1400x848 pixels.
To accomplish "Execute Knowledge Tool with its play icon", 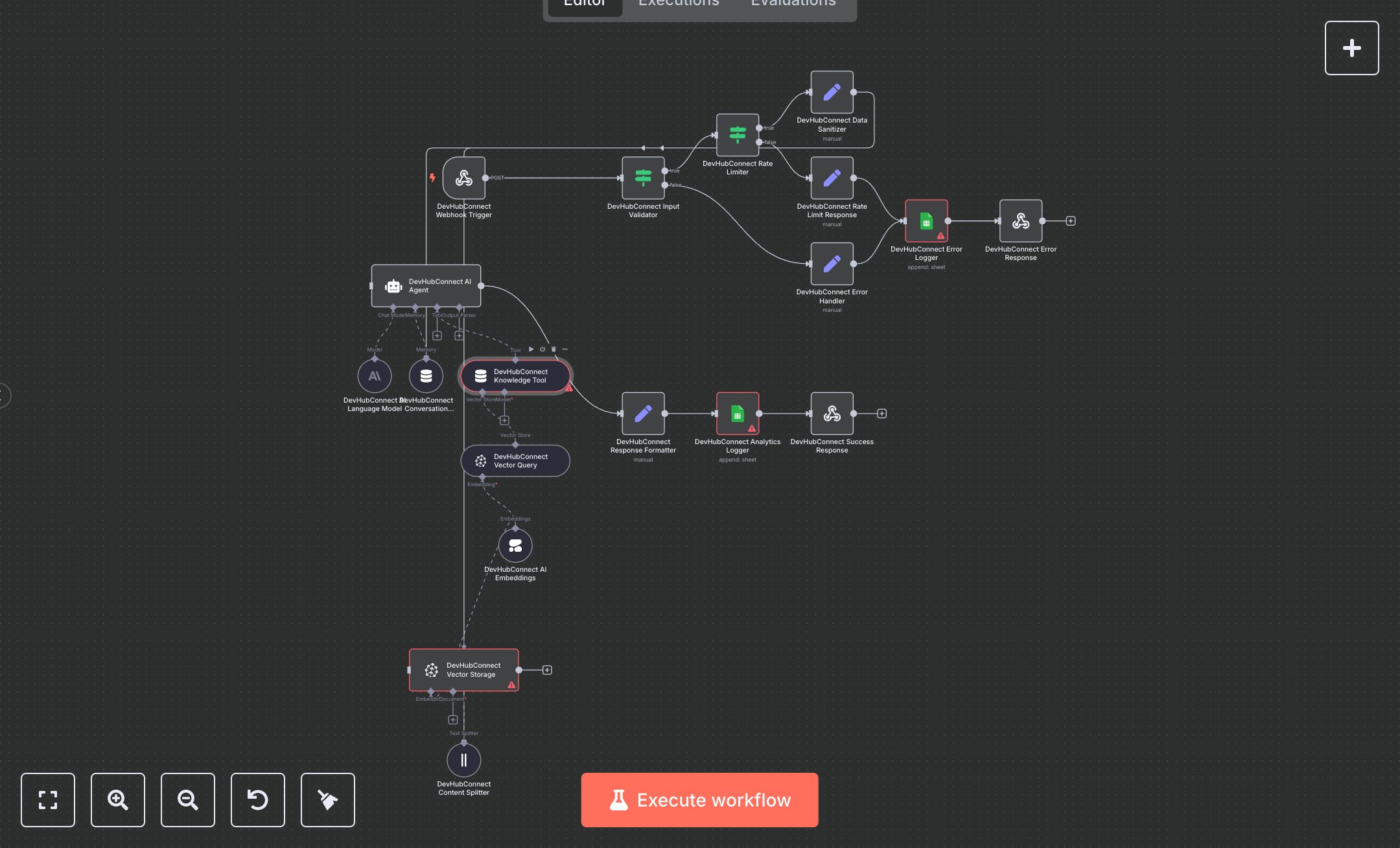I will point(530,349).
